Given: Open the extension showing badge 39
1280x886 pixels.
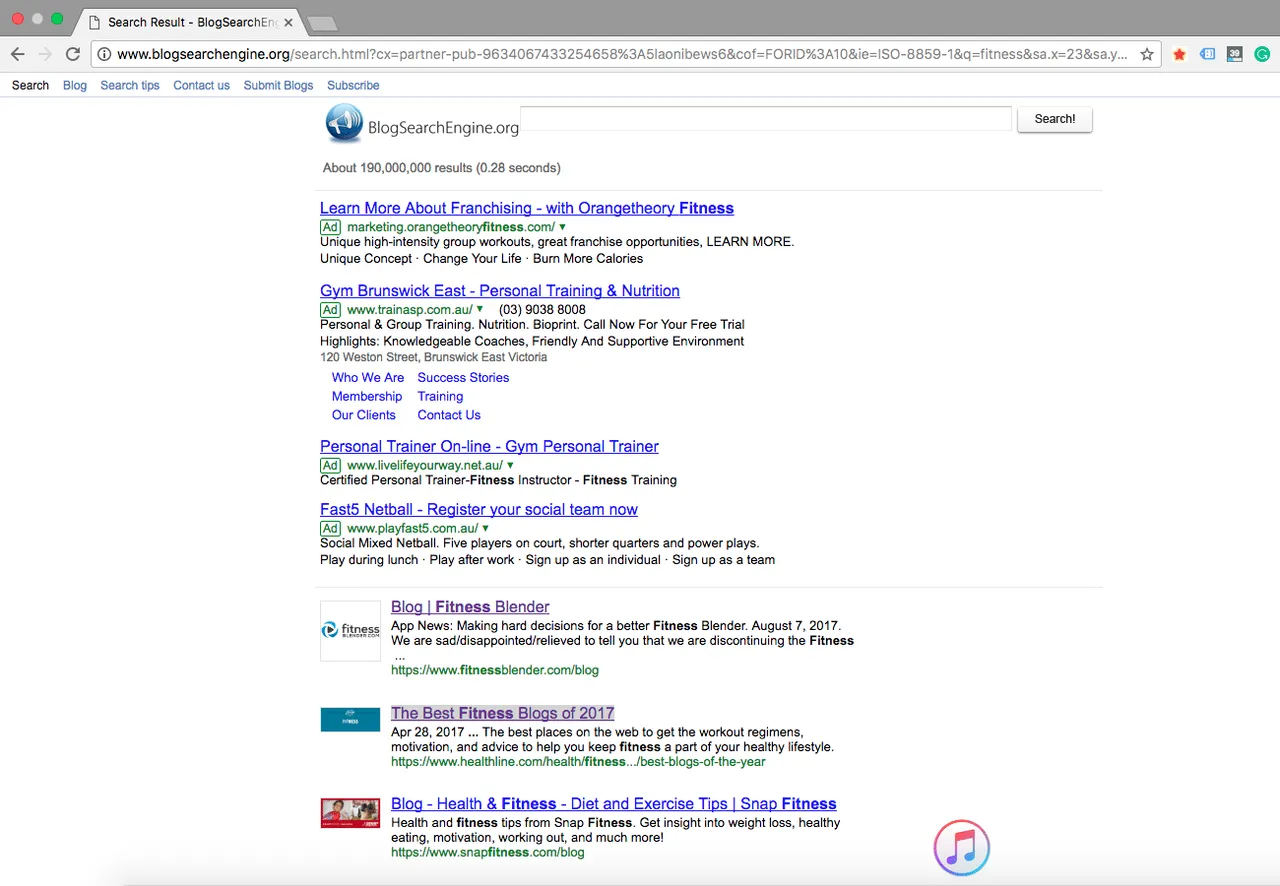Looking at the screenshot, I should click(x=1235, y=54).
